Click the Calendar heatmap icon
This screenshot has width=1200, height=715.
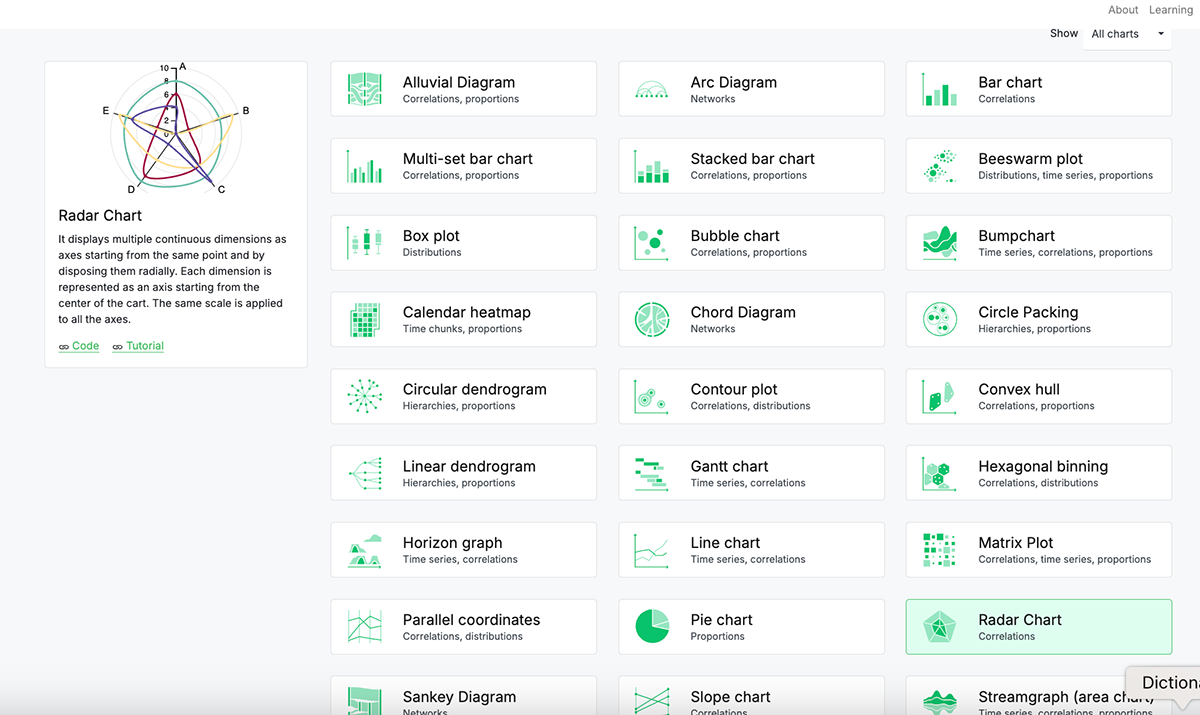coord(364,319)
